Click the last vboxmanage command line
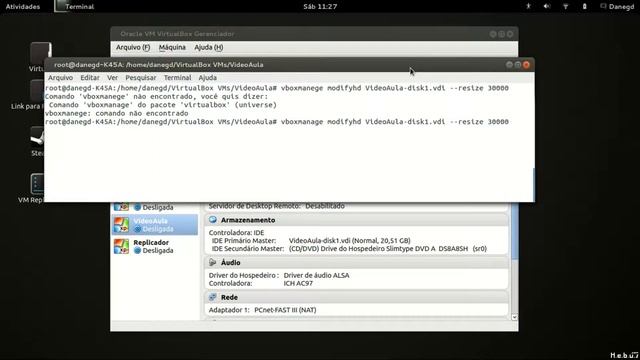 point(277,122)
